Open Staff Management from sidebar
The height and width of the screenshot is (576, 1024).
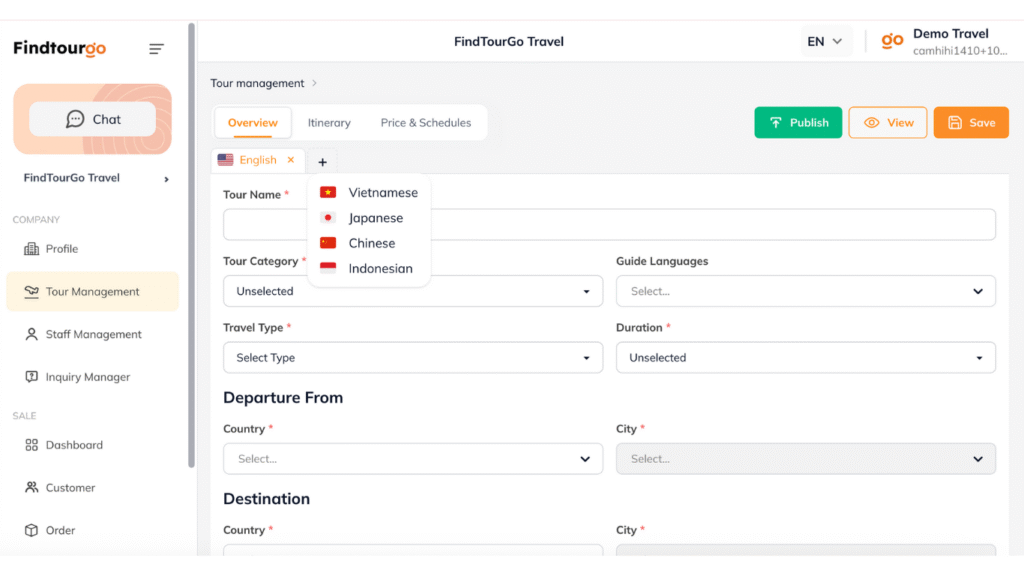(x=93, y=335)
